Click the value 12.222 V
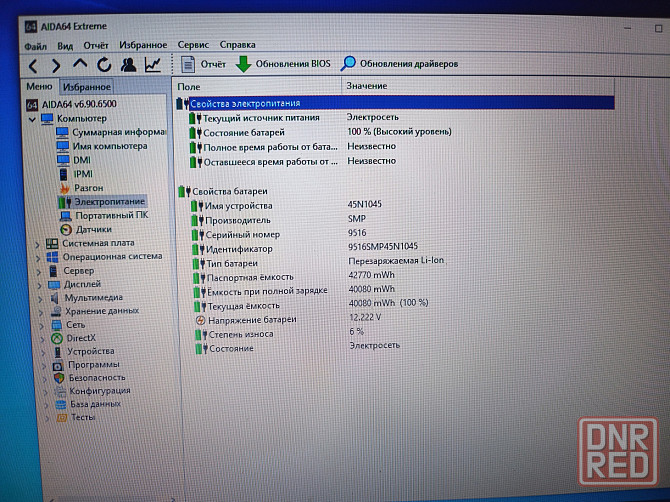The image size is (670, 502). 365,317
